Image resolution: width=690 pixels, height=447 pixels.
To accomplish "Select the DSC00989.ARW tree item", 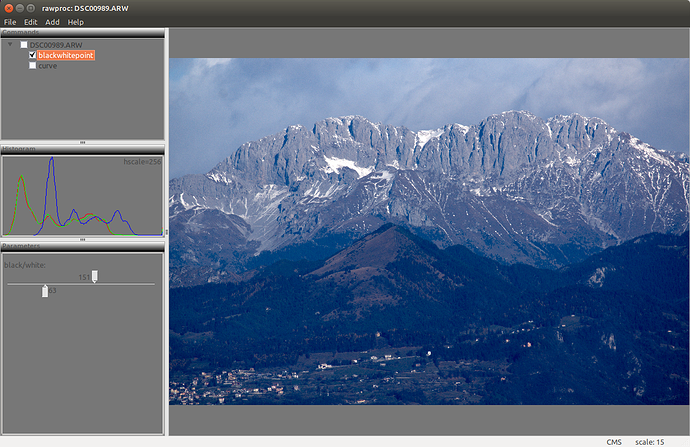I will (x=56, y=45).
